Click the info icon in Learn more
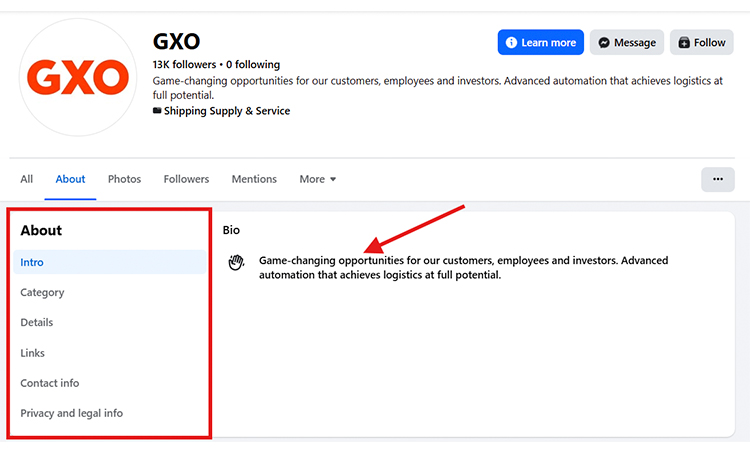This screenshot has width=750, height=450. (x=511, y=43)
